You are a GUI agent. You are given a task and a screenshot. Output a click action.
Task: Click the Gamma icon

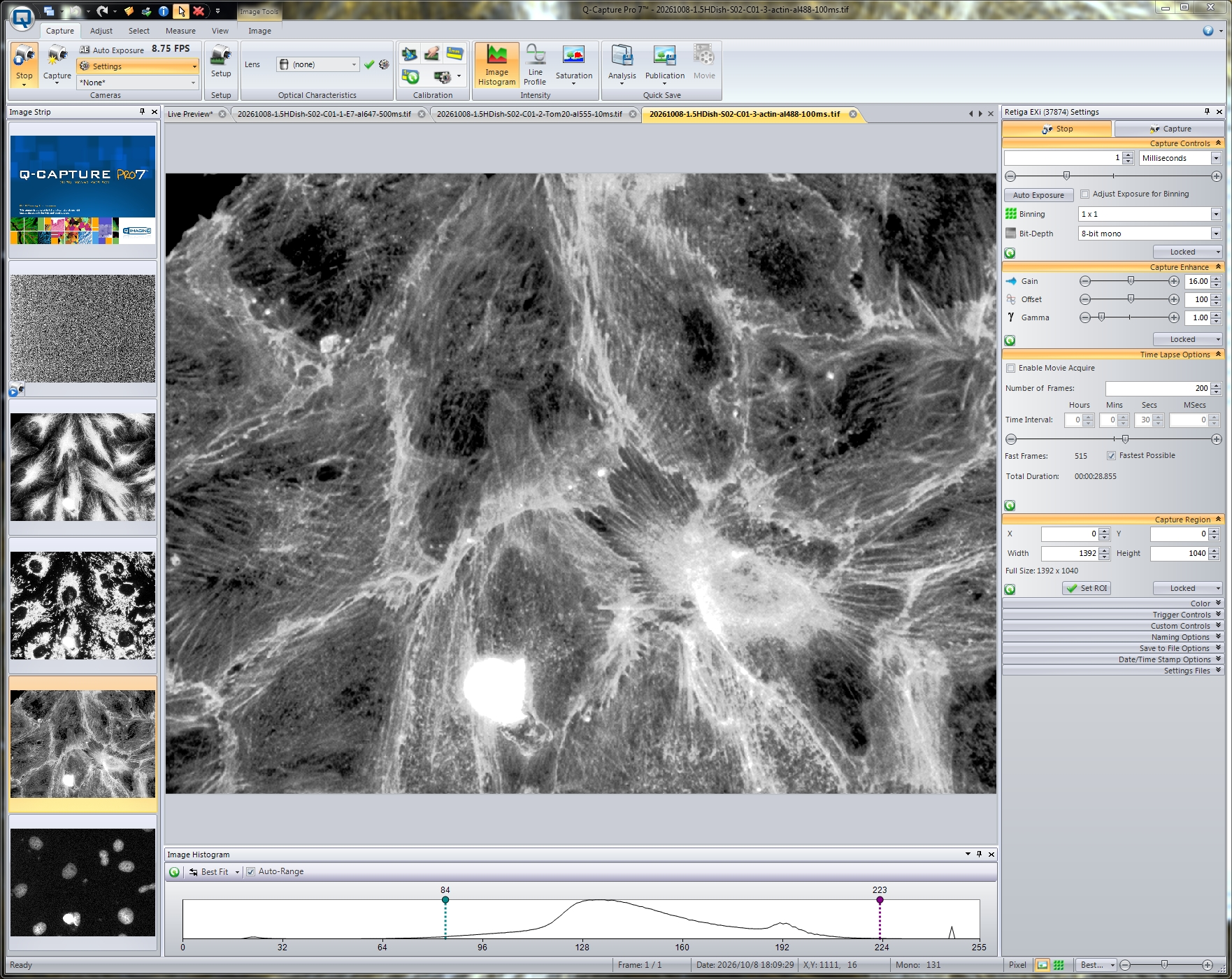tap(1011, 317)
